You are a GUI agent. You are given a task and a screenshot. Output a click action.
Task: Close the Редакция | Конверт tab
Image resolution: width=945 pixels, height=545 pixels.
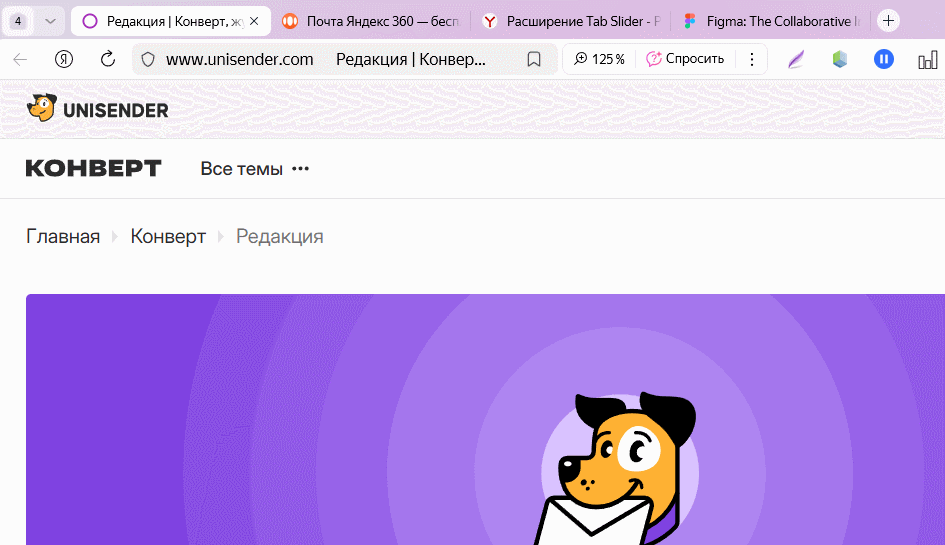pyautogui.click(x=254, y=21)
